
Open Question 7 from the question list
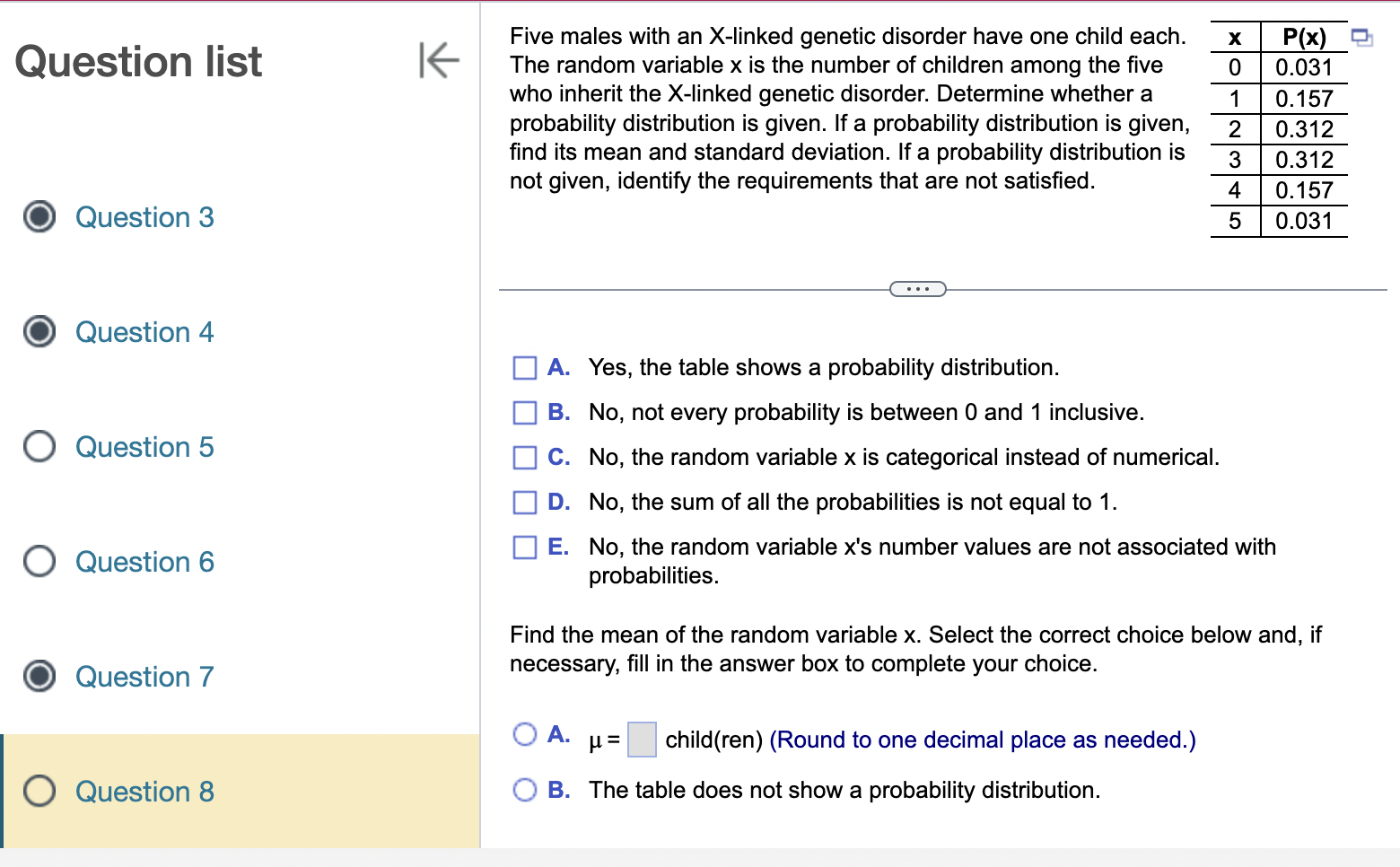(x=144, y=677)
